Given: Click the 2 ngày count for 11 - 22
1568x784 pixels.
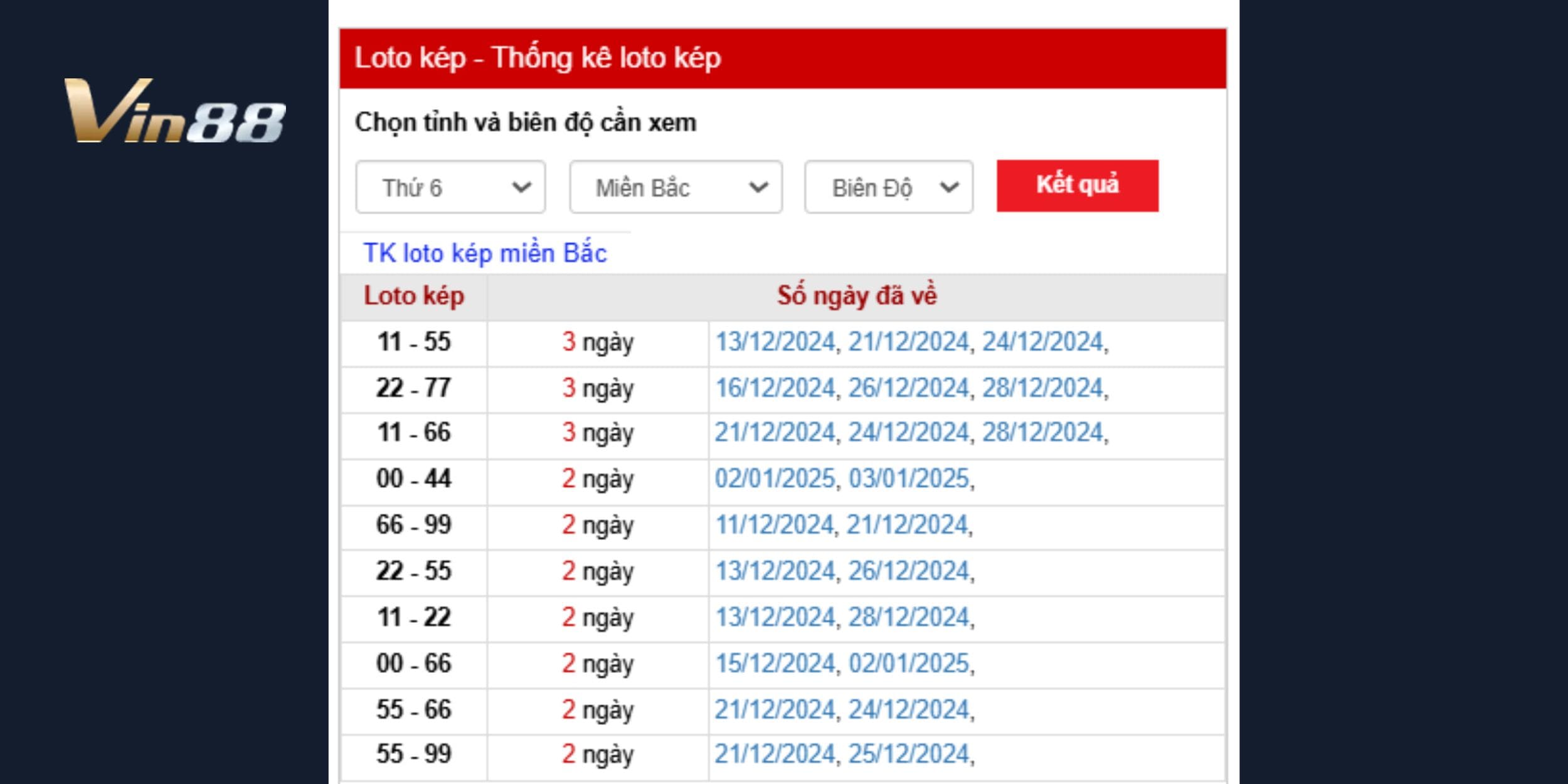Looking at the screenshot, I should click(598, 618).
